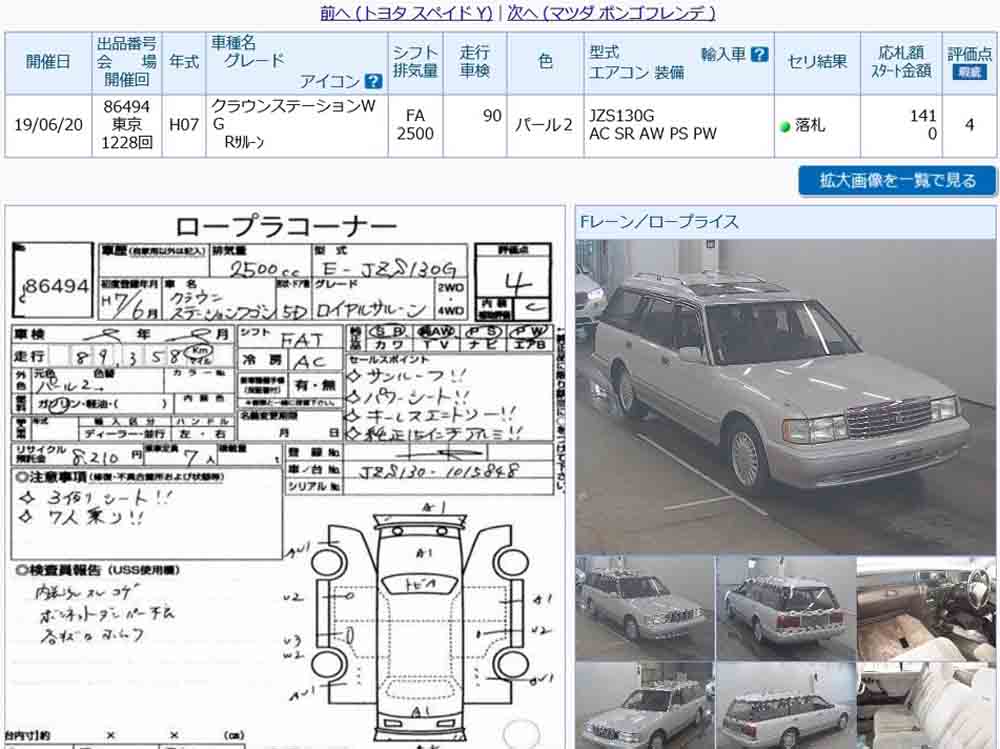Screen dimensions: 1000x749
Task: Select the evaluation score 4 in the table
Action: pyautogui.click(x=969, y=125)
